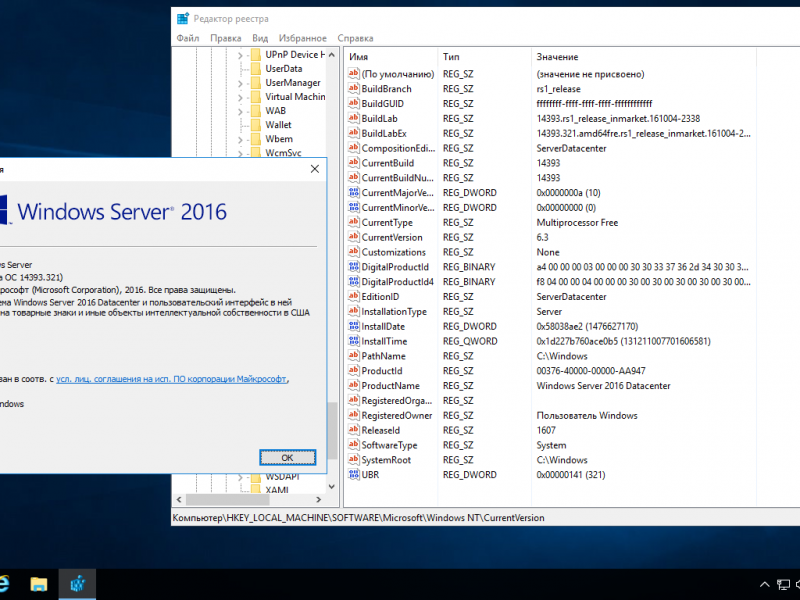Expand the Wbem key
The width and height of the screenshot is (800, 600).
pos(240,139)
